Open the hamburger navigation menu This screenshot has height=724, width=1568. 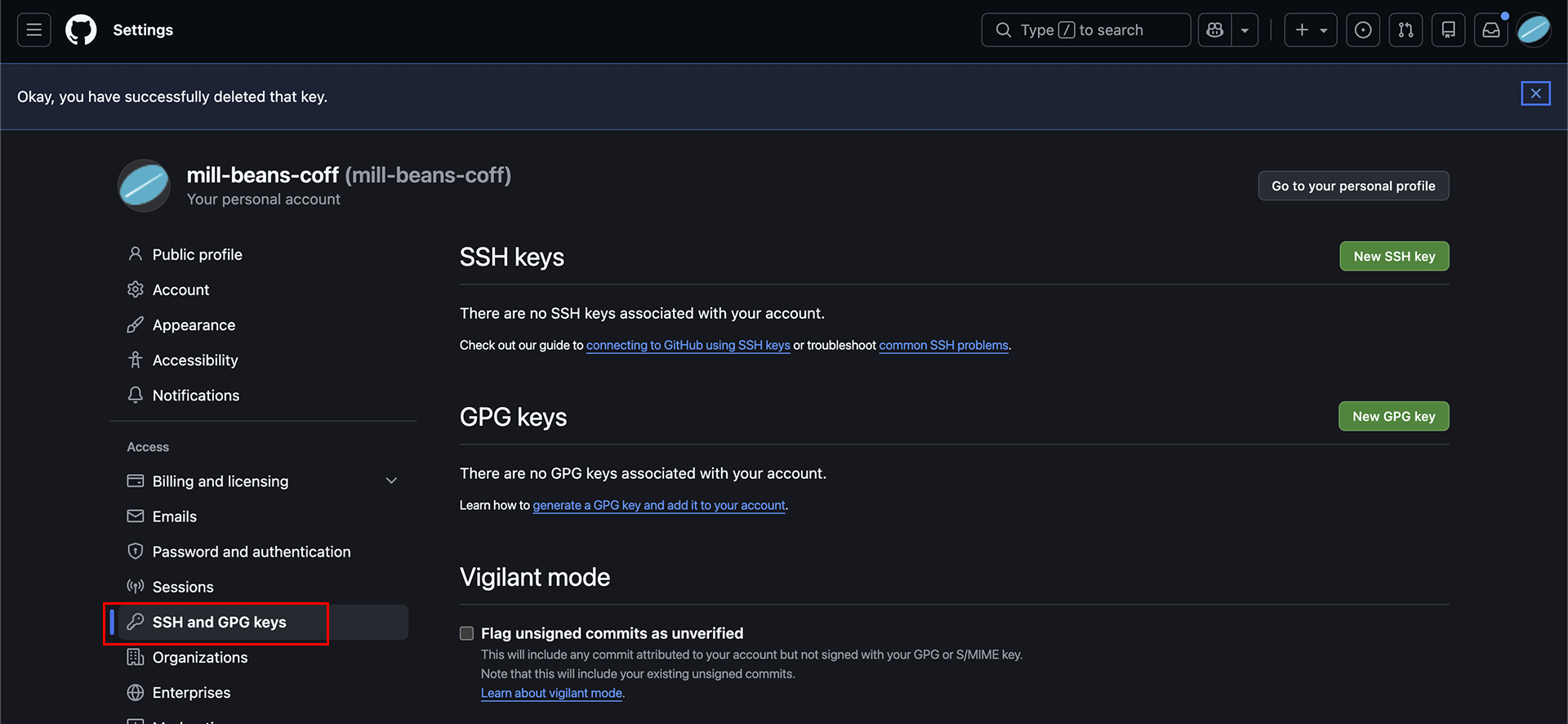coord(34,30)
